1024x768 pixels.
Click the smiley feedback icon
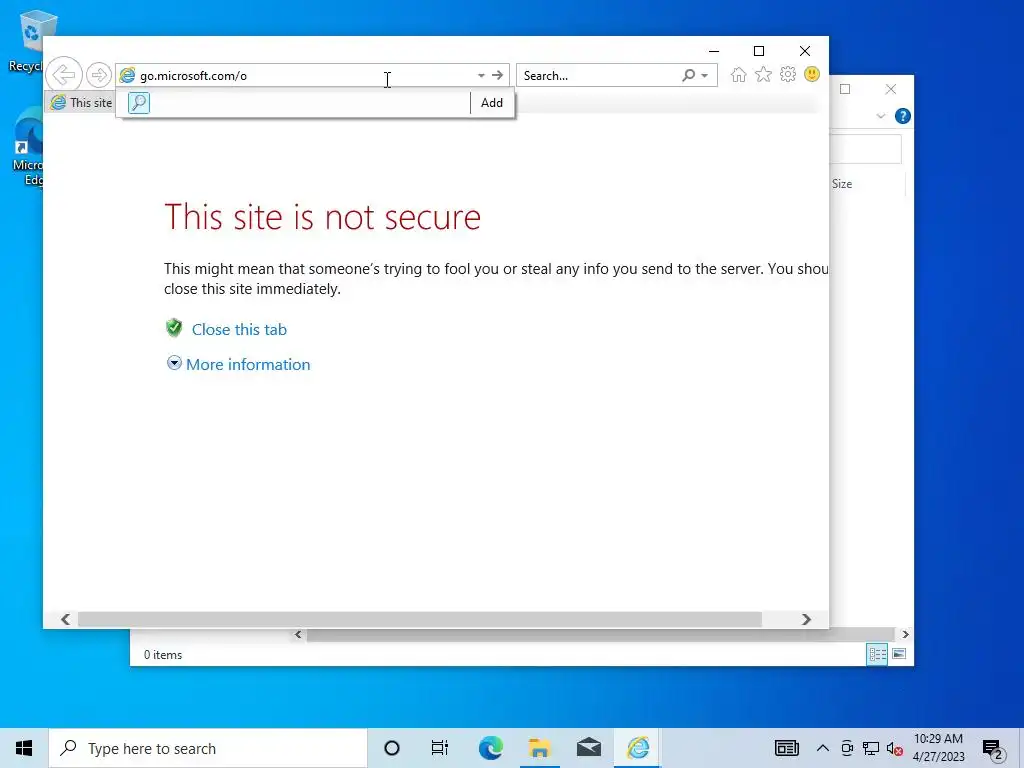pos(812,74)
